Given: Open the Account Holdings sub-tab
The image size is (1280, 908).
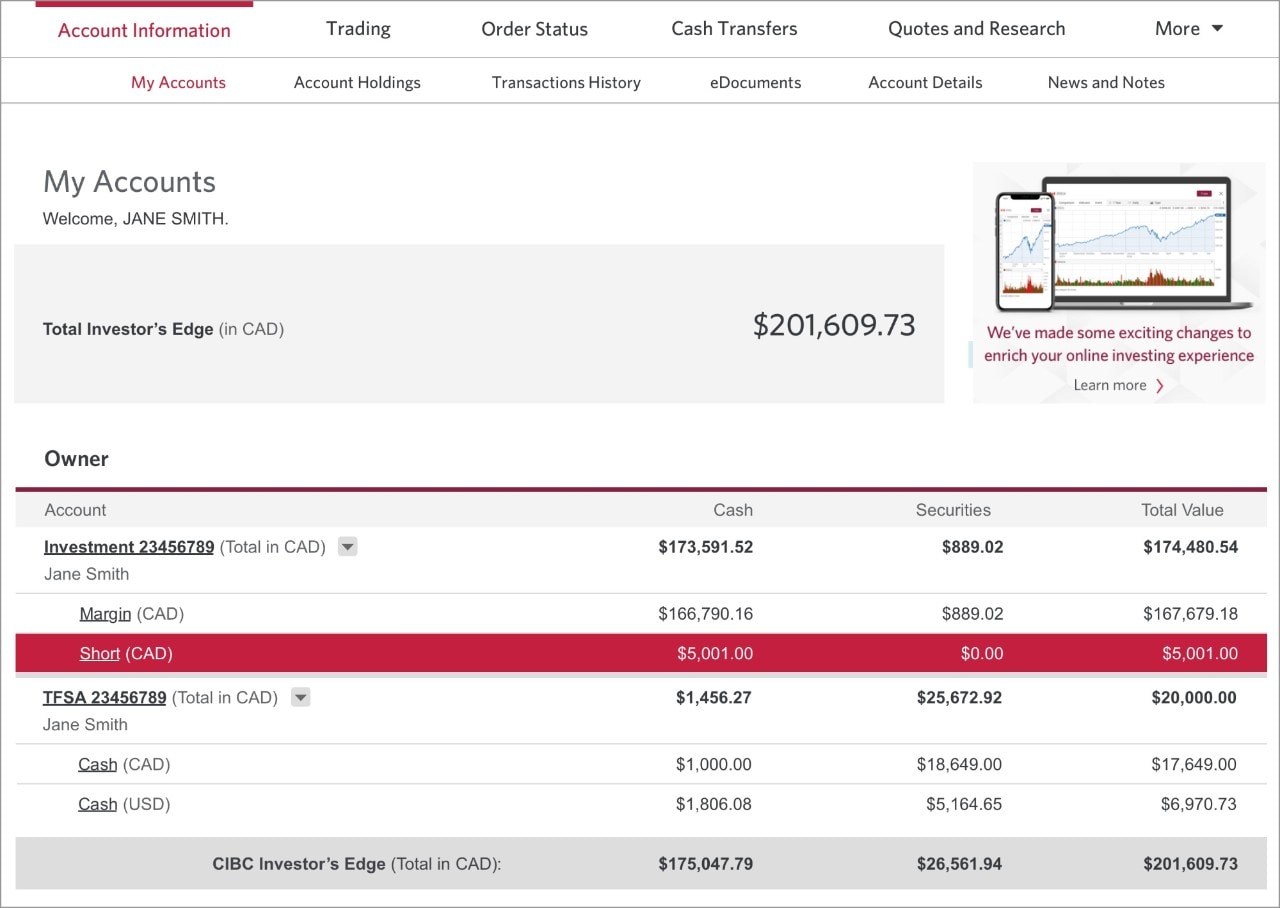Looking at the screenshot, I should (x=357, y=83).
